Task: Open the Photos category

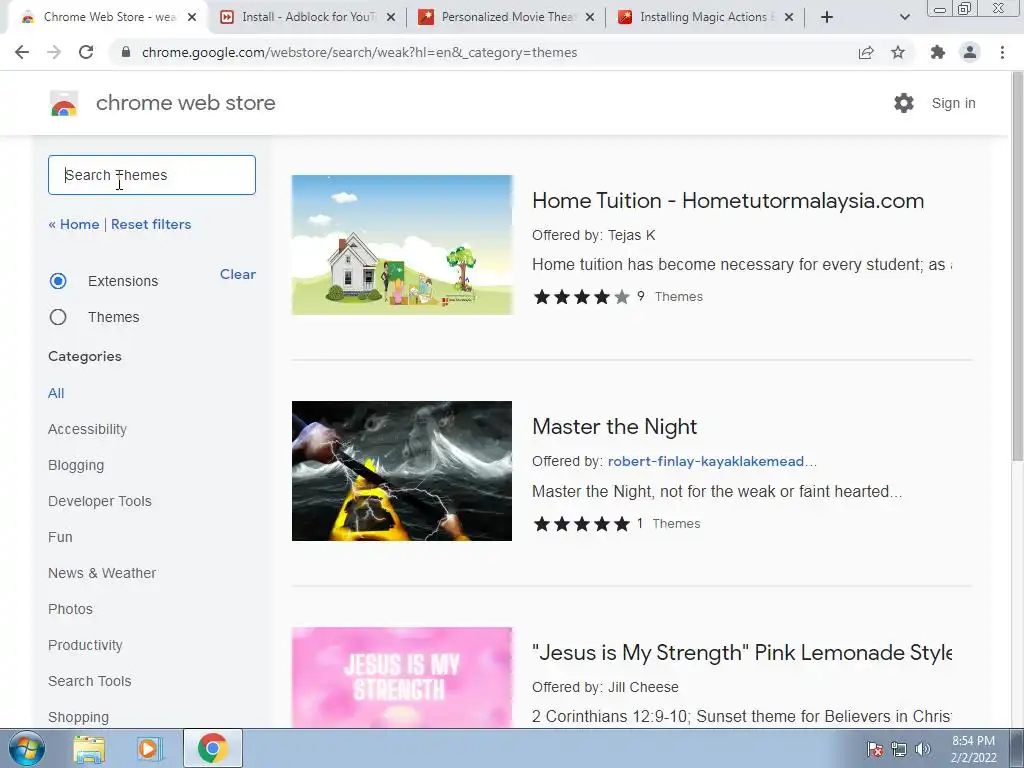Action: 71,609
